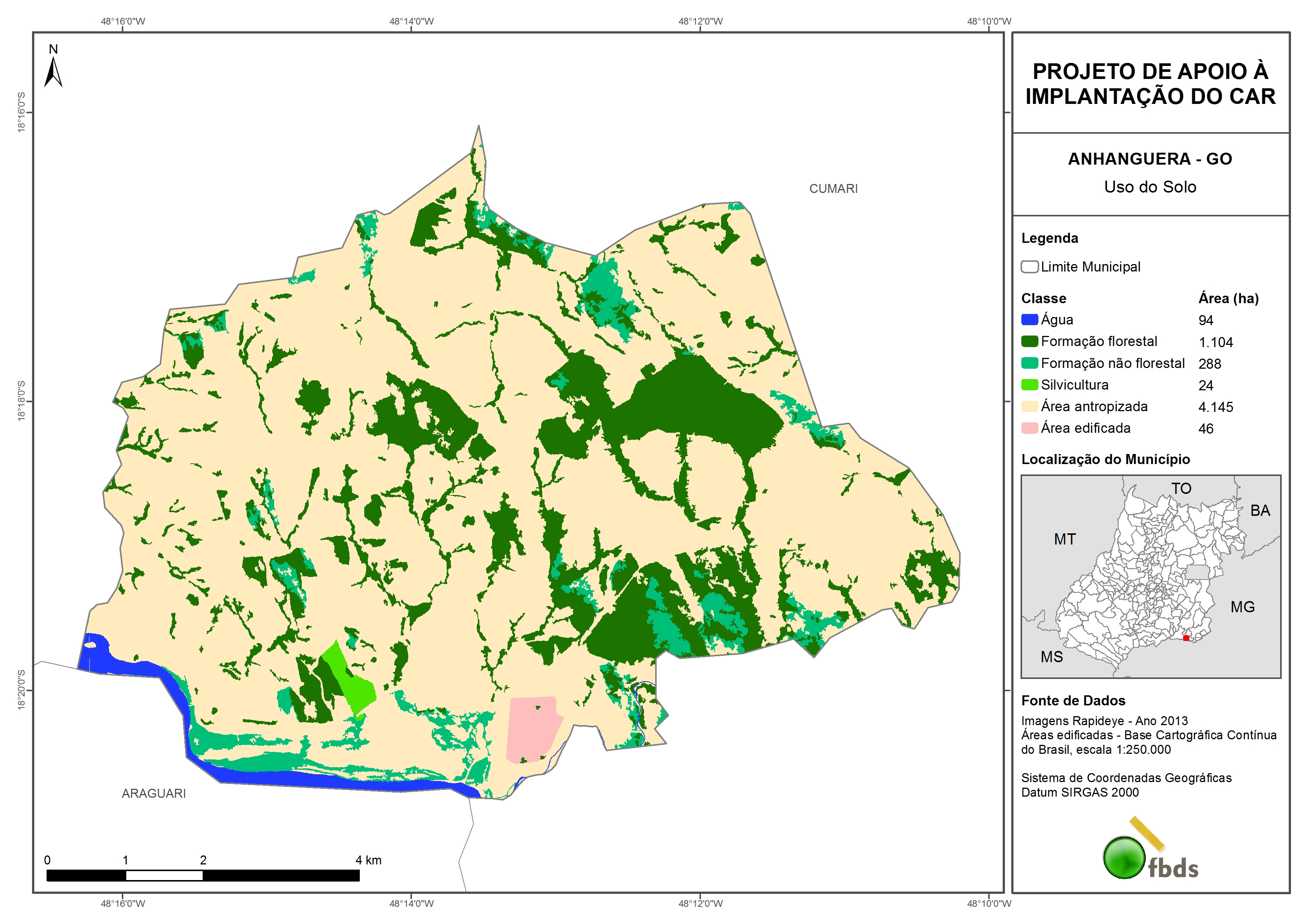The width and height of the screenshot is (1307, 924).
Task: Click the Localização do Município inset map
Action: (x=1151, y=576)
